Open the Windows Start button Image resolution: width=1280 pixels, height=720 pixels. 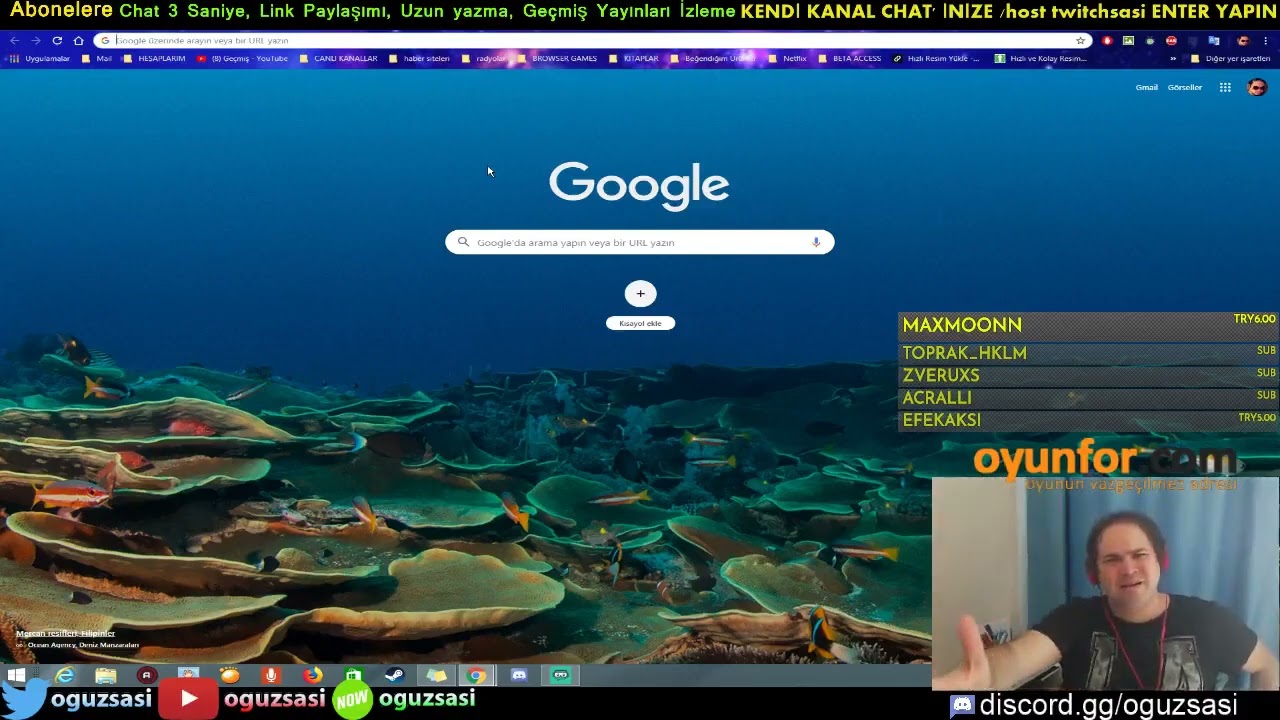pos(16,675)
